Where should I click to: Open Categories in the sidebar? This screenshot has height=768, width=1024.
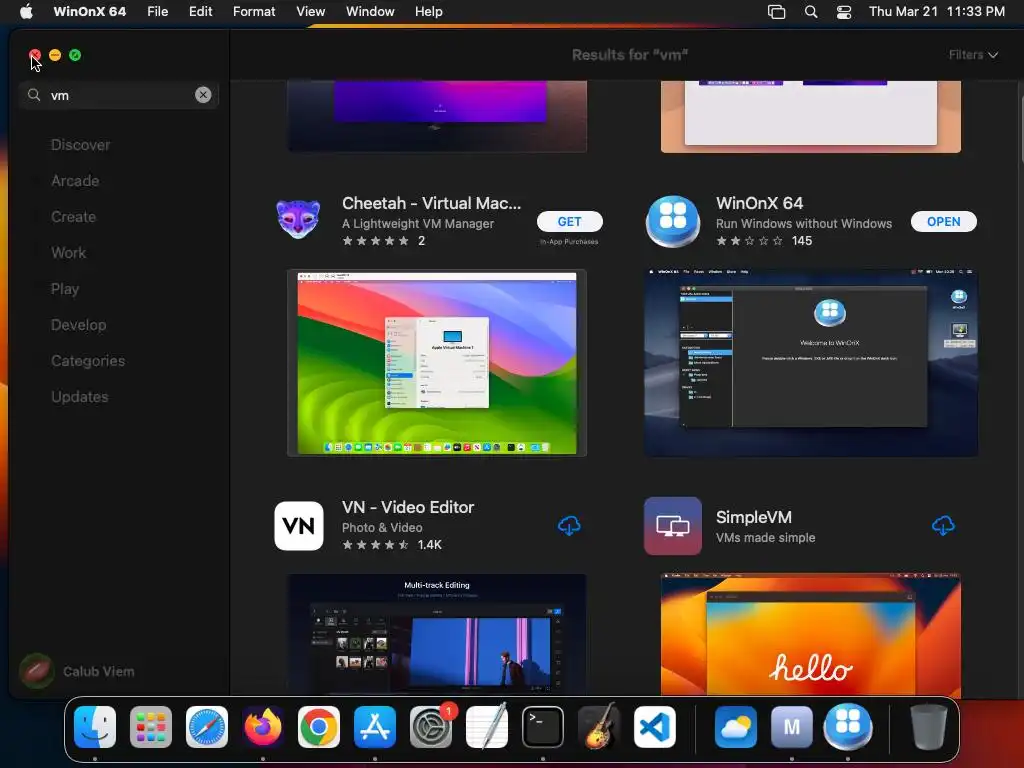coord(88,360)
